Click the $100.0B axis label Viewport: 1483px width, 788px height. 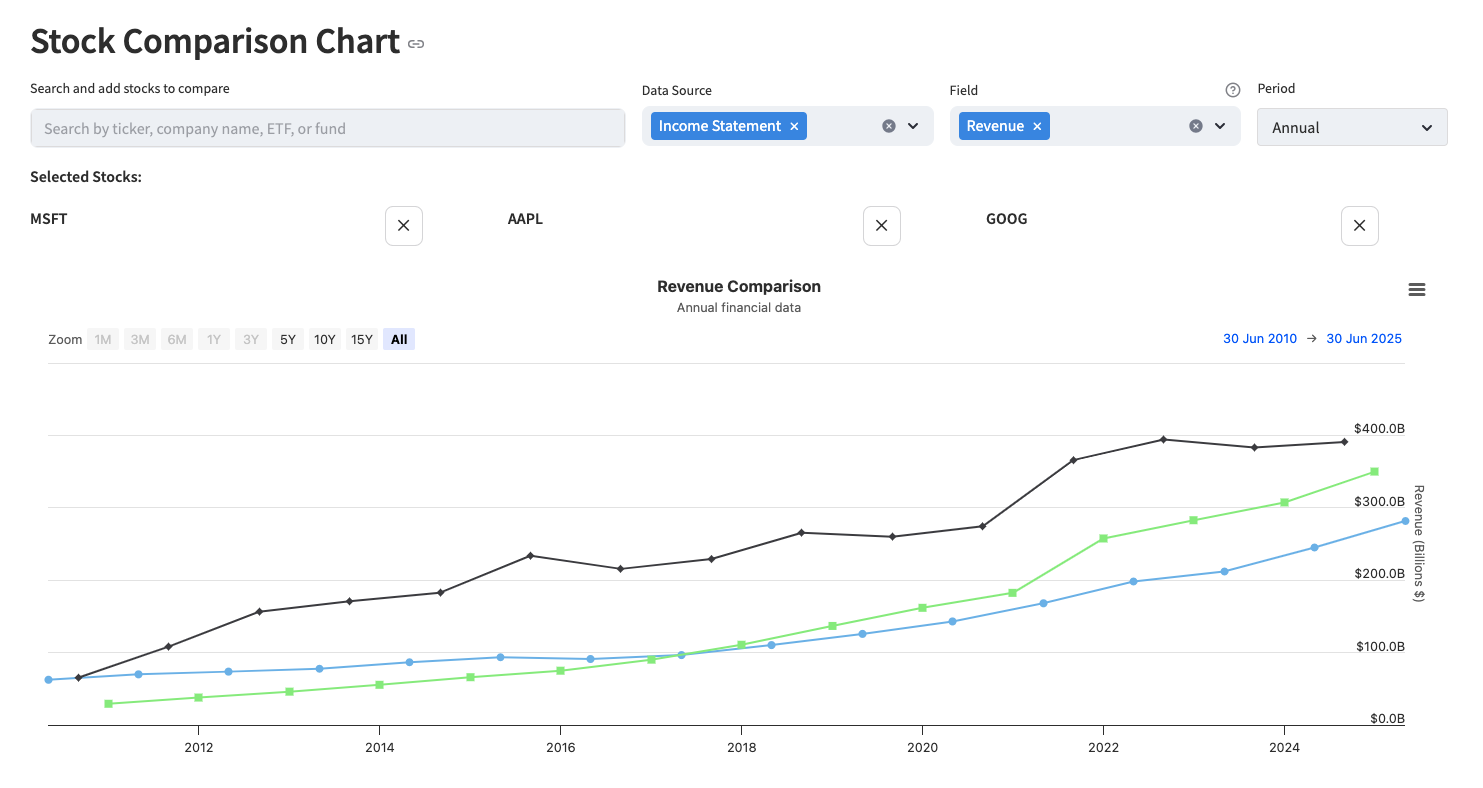1380,647
